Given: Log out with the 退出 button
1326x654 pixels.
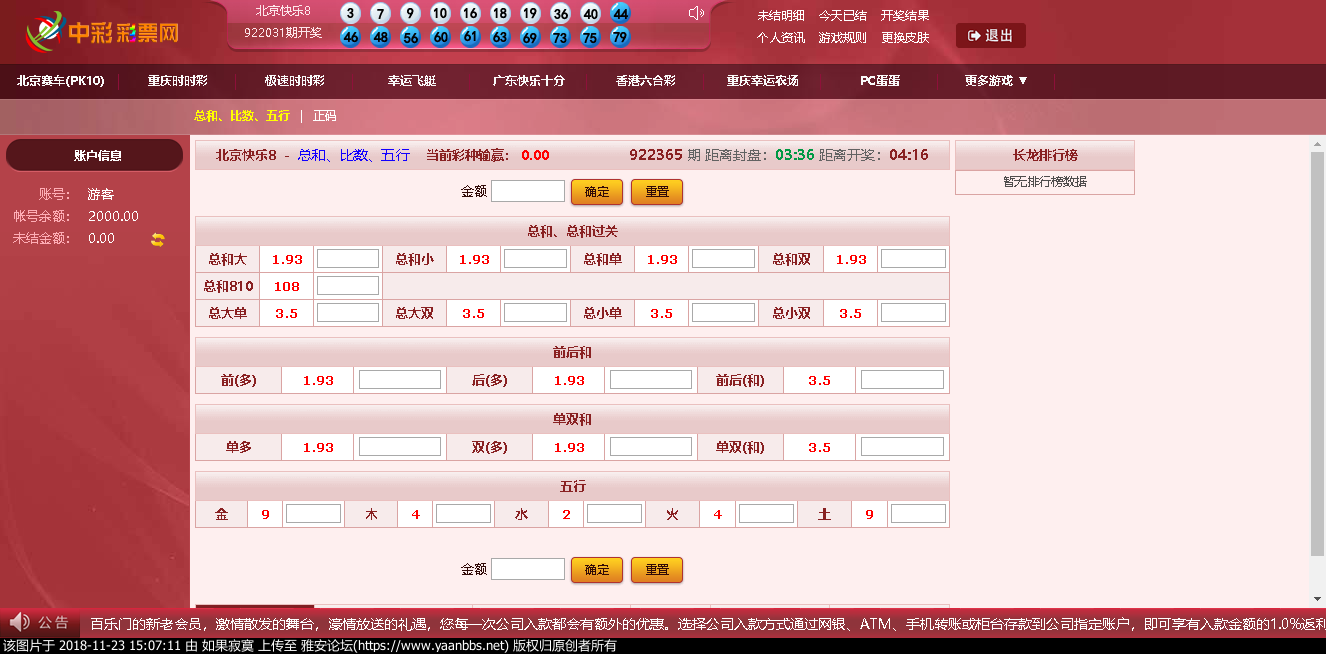Looking at the screenshot, I should (990, 36).
